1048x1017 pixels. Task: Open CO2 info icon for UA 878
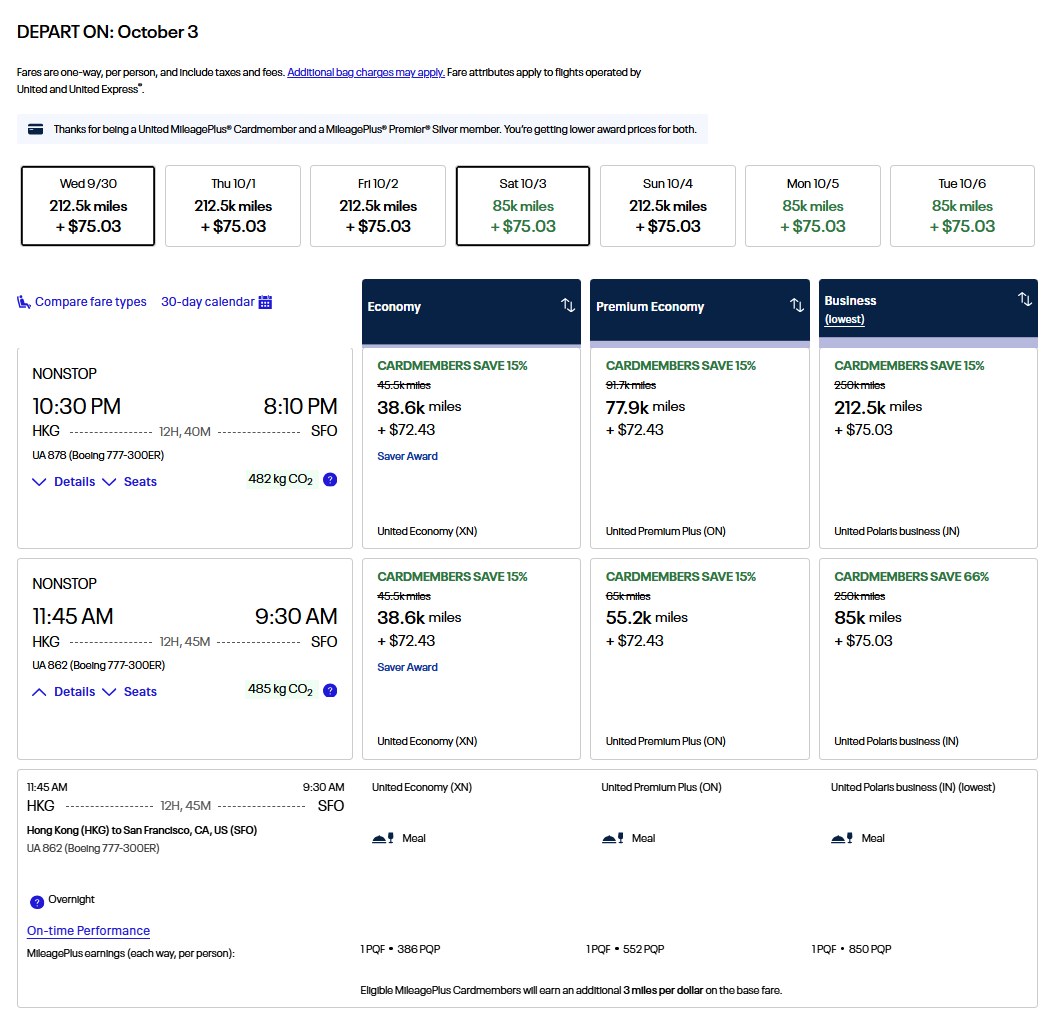coord(330,480)
